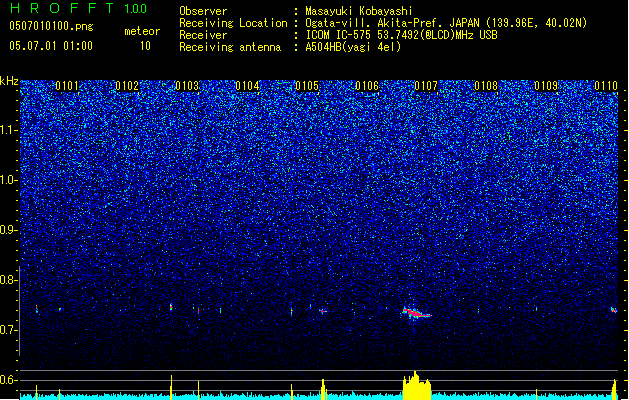Click the 0.9 kHz axis tick label
629x400 pixels.
point(9,230)
